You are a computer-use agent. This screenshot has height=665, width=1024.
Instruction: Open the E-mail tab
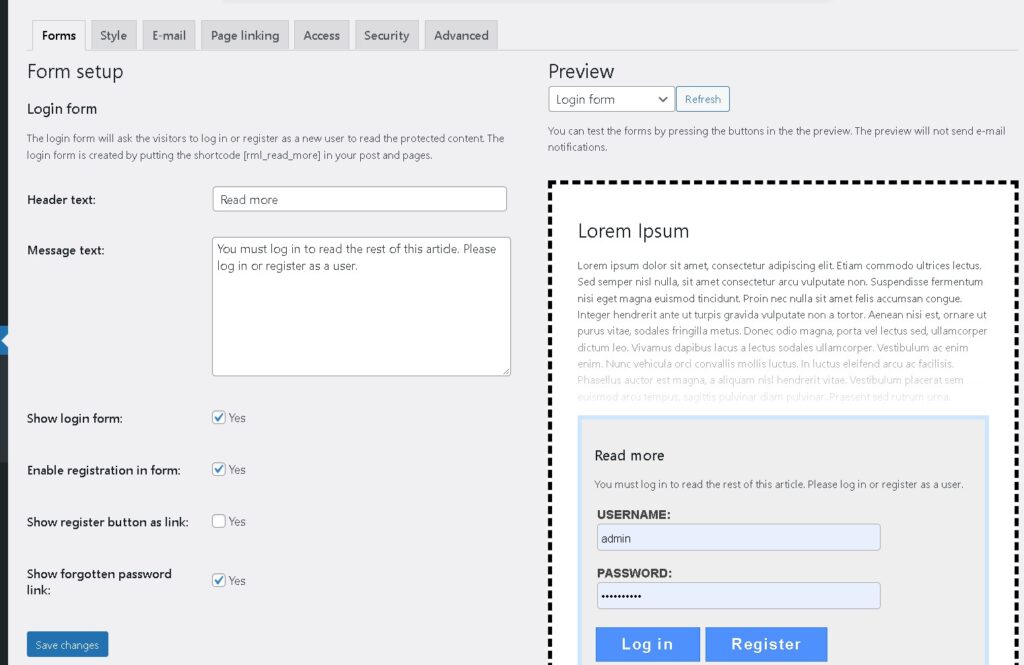(169, 35)
